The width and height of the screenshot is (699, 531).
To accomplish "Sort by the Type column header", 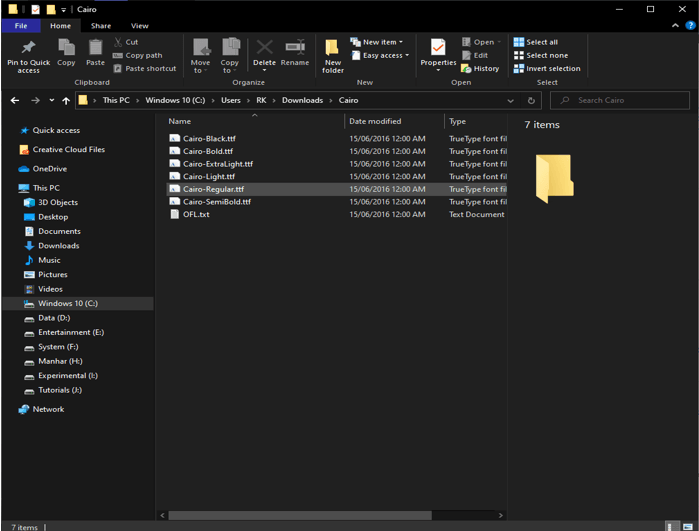I will 476,121.
